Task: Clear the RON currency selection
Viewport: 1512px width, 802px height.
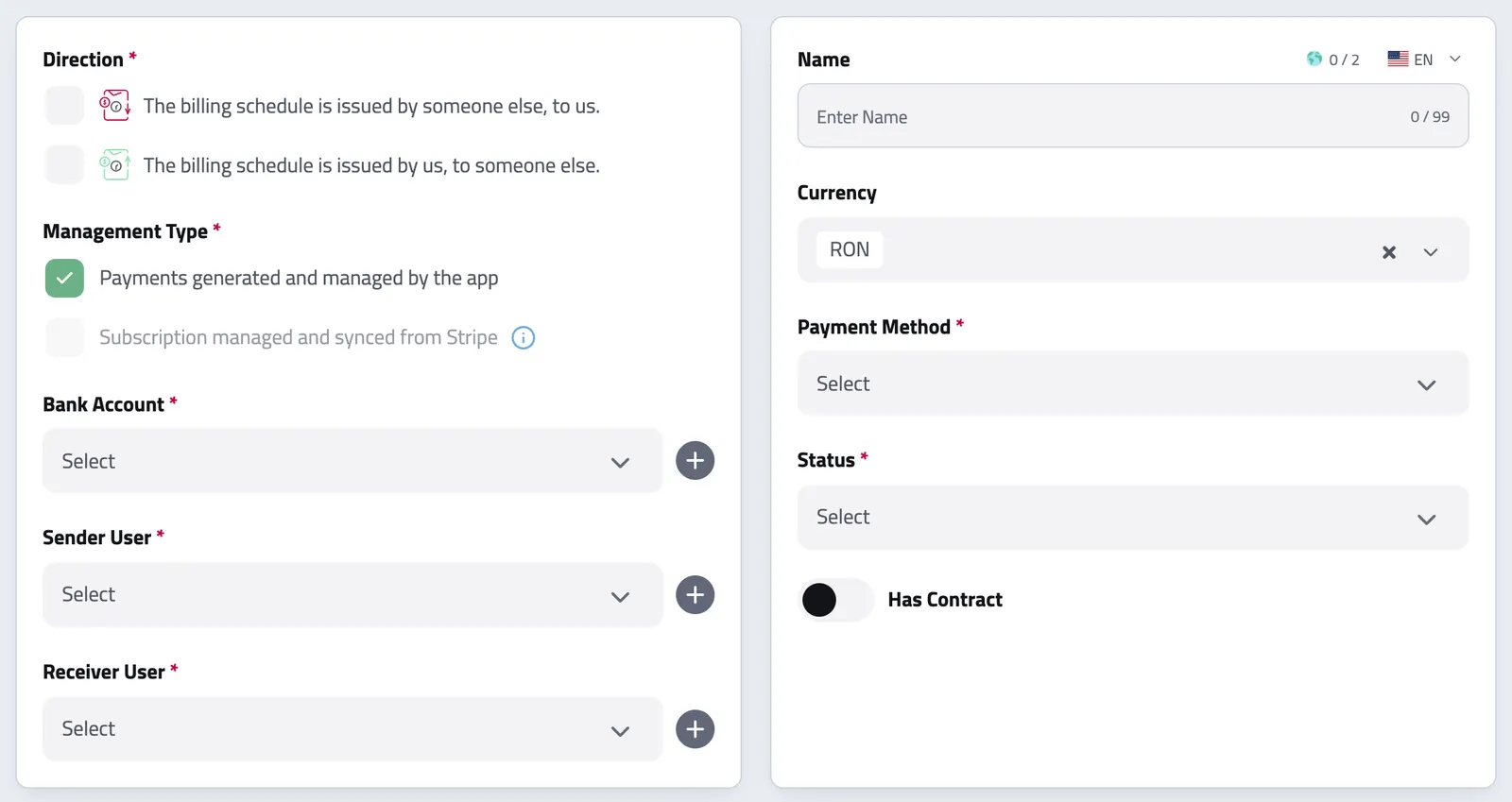Action: 1389,252
